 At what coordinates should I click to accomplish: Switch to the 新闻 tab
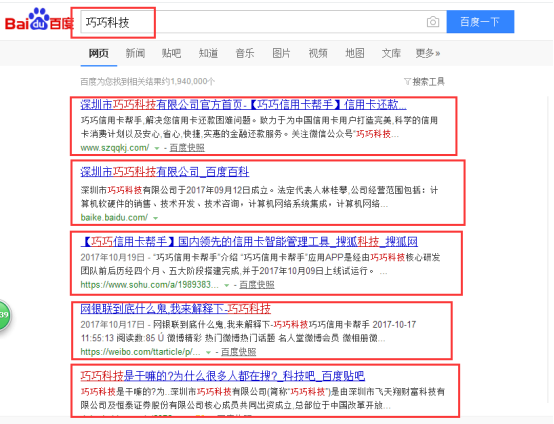tap(135, 53)
